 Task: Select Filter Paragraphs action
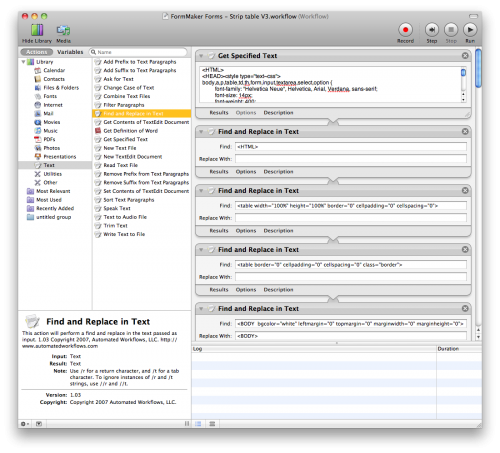coord(124,105)
